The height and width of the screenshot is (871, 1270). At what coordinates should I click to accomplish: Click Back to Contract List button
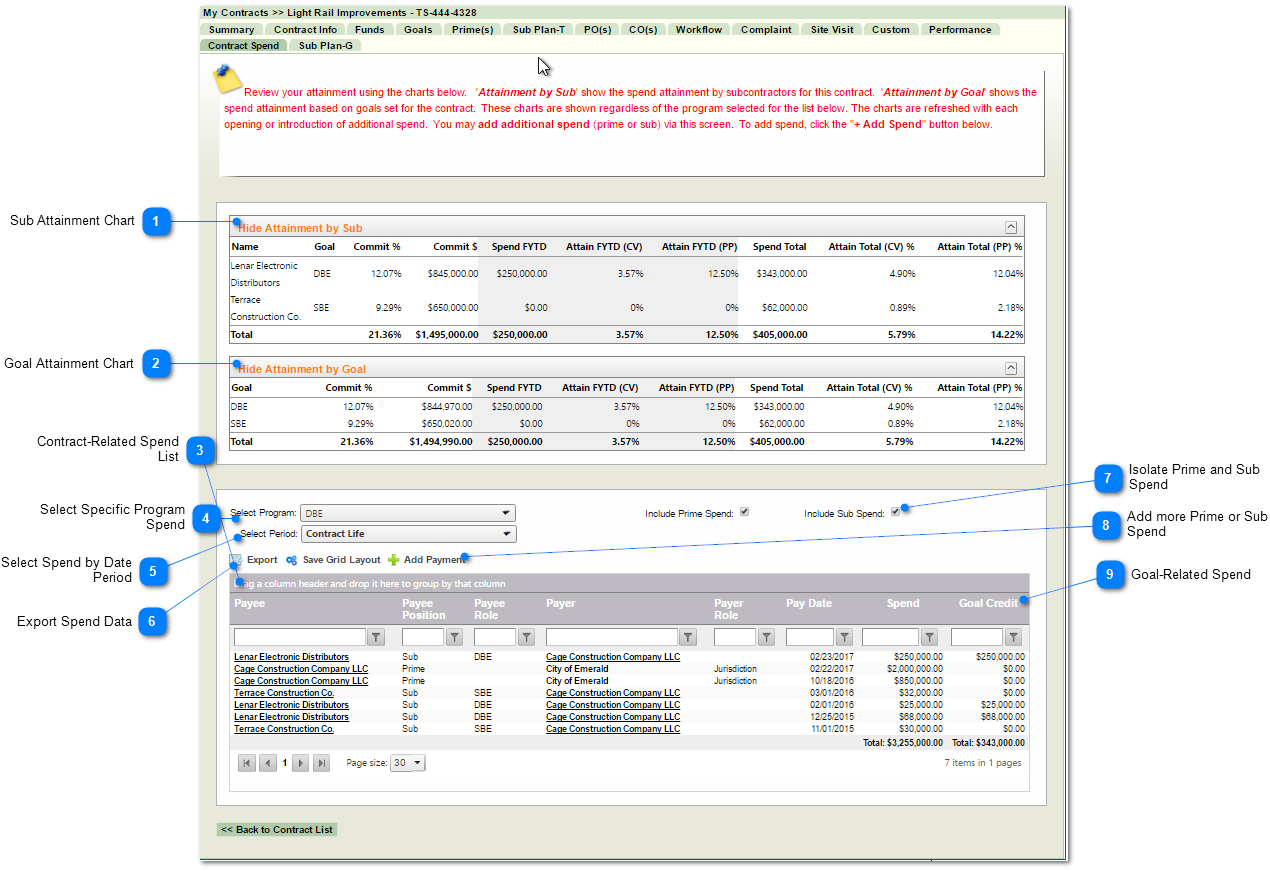277,830
